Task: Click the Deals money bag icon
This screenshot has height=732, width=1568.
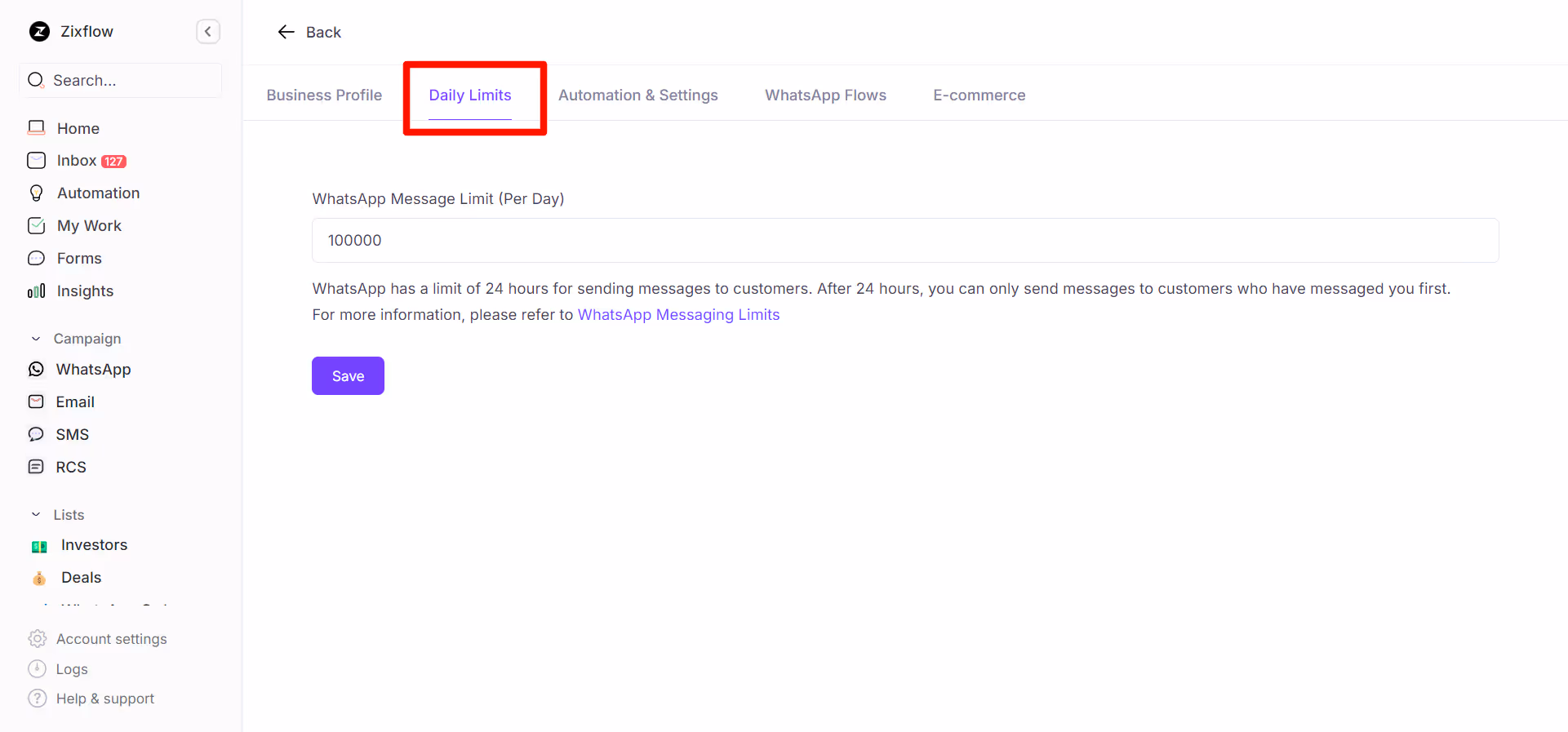Action: point(39,579)
